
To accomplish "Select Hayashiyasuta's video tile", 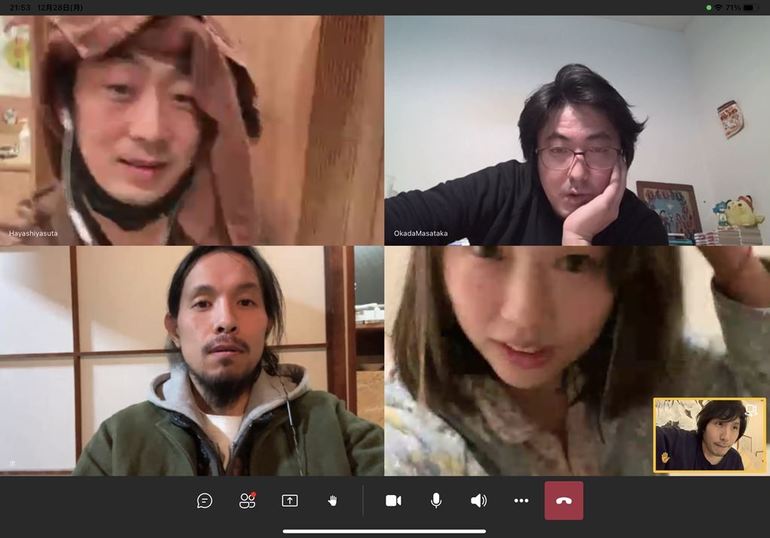I will click(x=192, y=130).
